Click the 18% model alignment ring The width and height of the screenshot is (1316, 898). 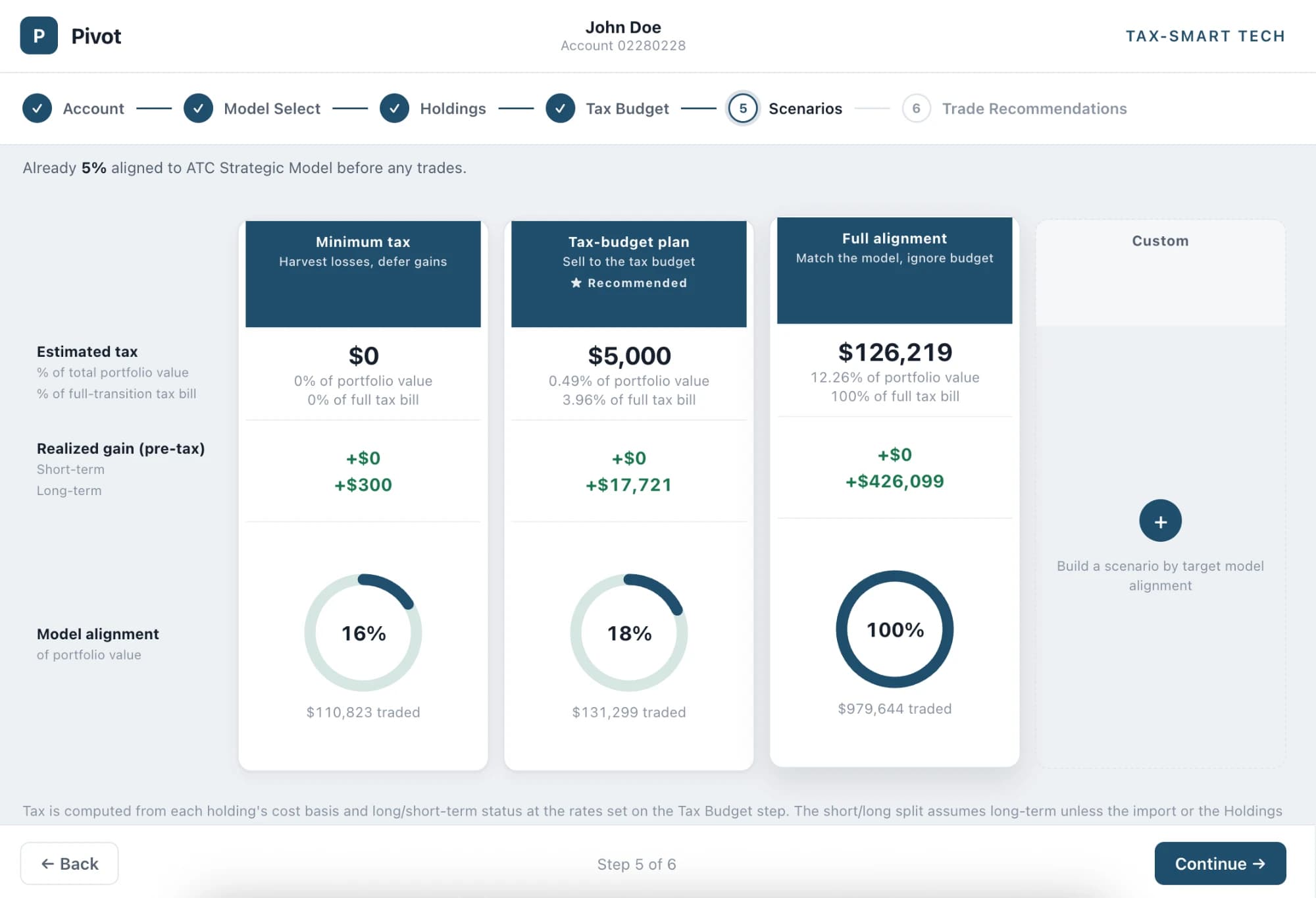click(629, 633)
